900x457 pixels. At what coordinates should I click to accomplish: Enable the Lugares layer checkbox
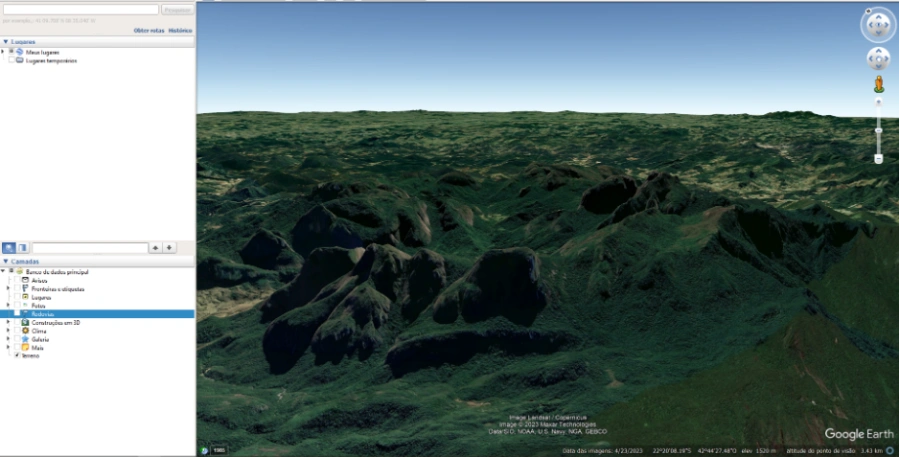pyautogui.click(x=17, y=297)
